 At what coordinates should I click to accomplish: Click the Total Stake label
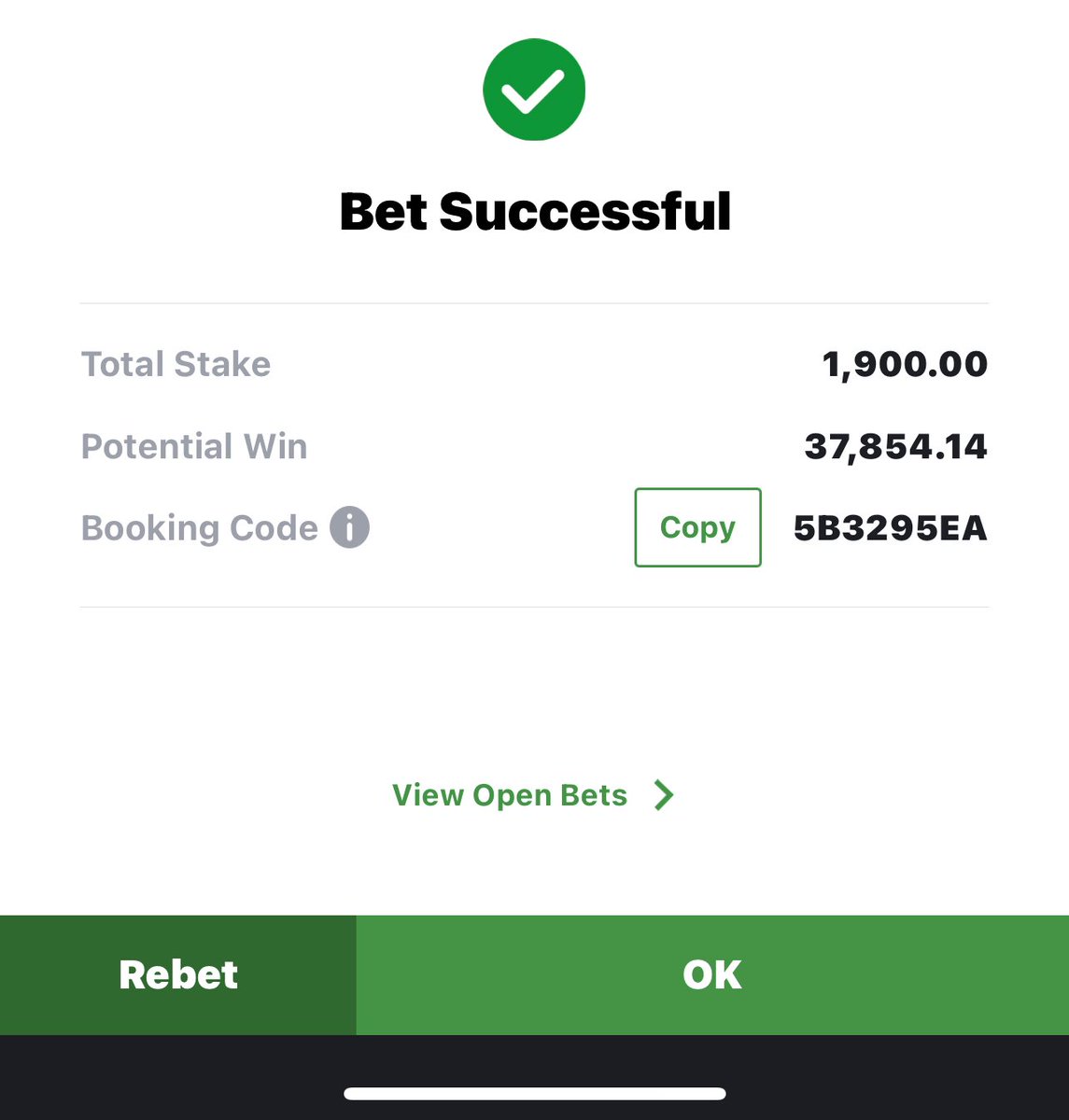[x=176, y=364]
